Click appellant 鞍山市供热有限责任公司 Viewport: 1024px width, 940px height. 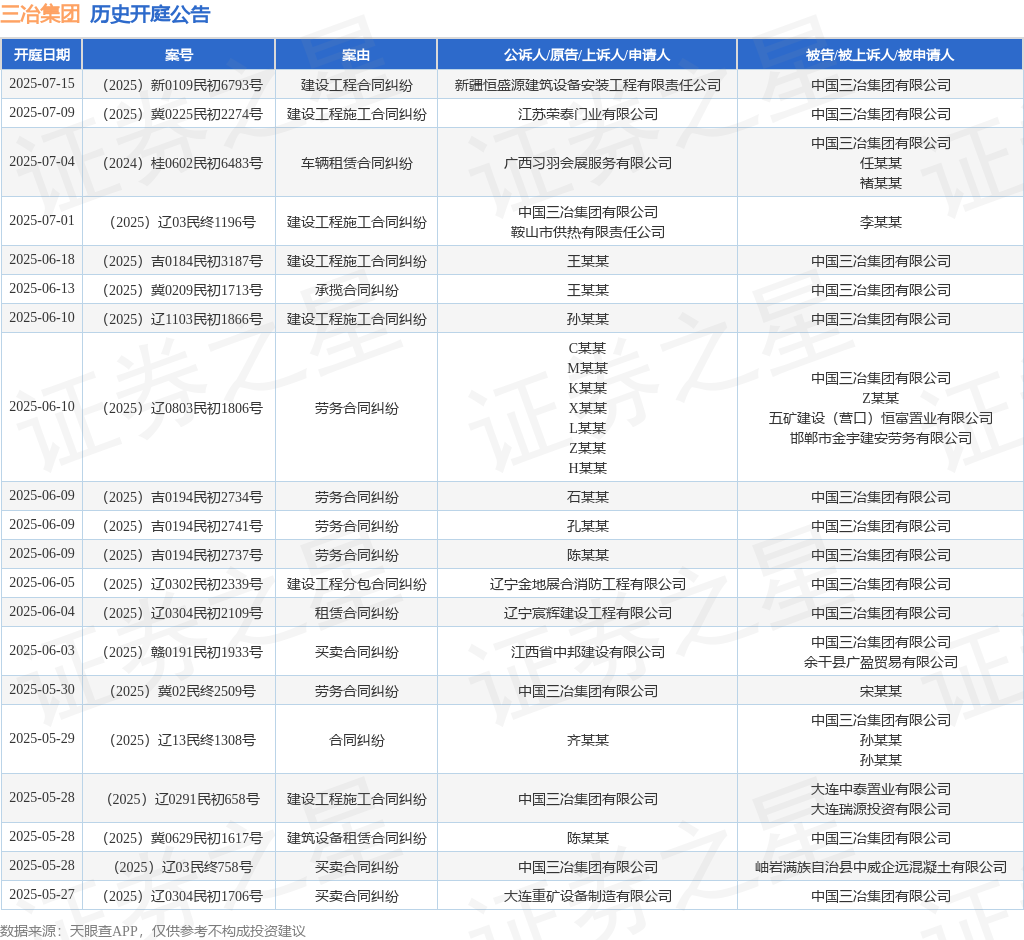[x=587, y=232]
